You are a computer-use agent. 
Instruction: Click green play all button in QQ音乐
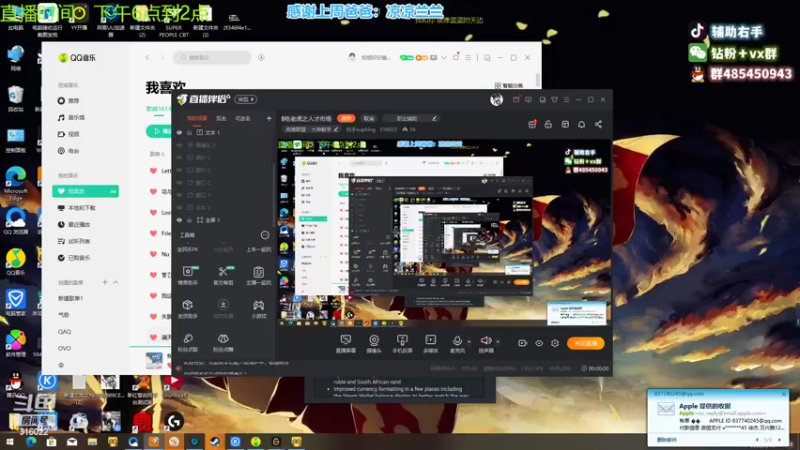click(x=159, y=131)
